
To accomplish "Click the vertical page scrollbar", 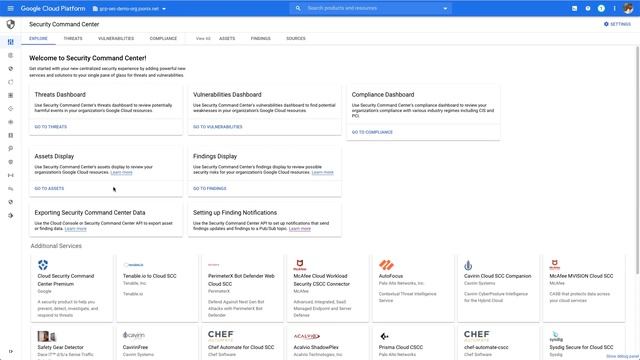I will pyautogui.click(x=637, y=160).
